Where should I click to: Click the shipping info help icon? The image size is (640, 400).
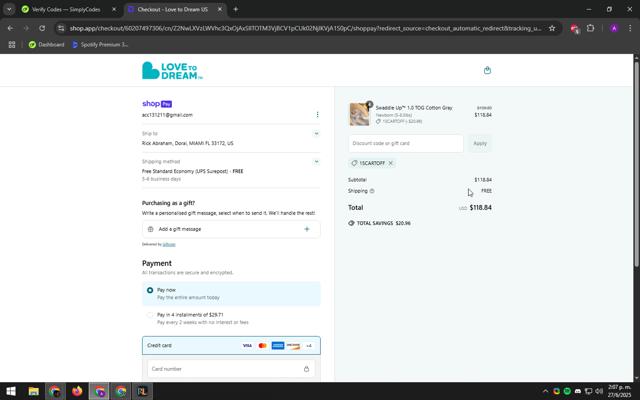372,191
